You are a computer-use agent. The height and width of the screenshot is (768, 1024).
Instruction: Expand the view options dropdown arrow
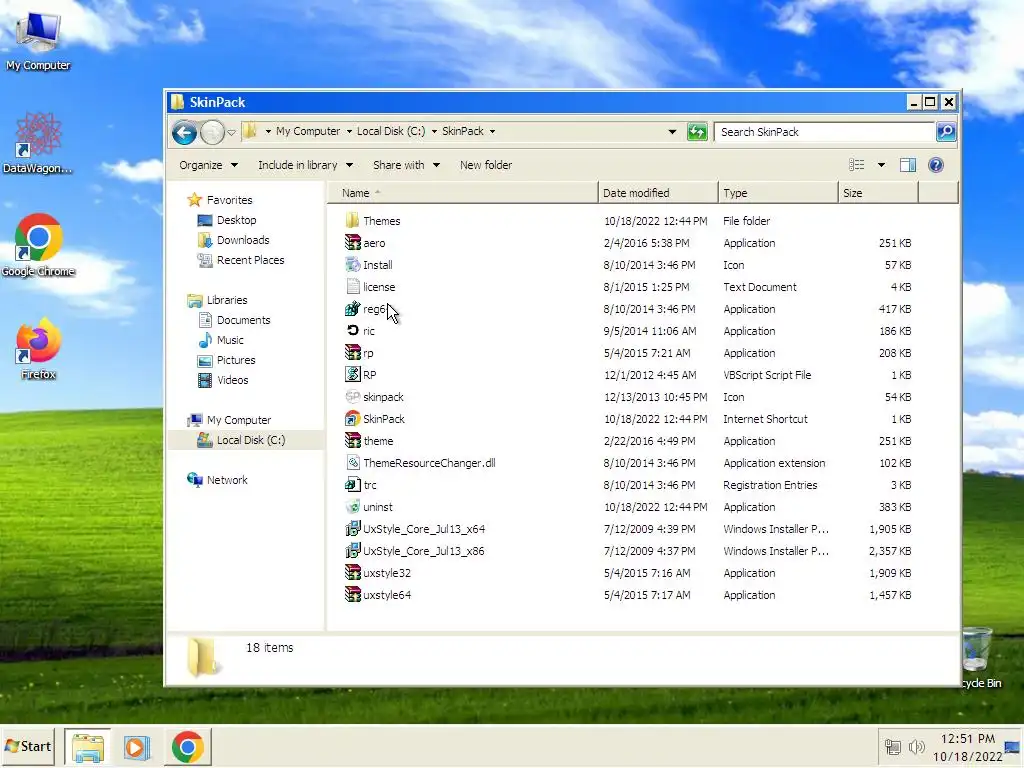tap(881, 165)
